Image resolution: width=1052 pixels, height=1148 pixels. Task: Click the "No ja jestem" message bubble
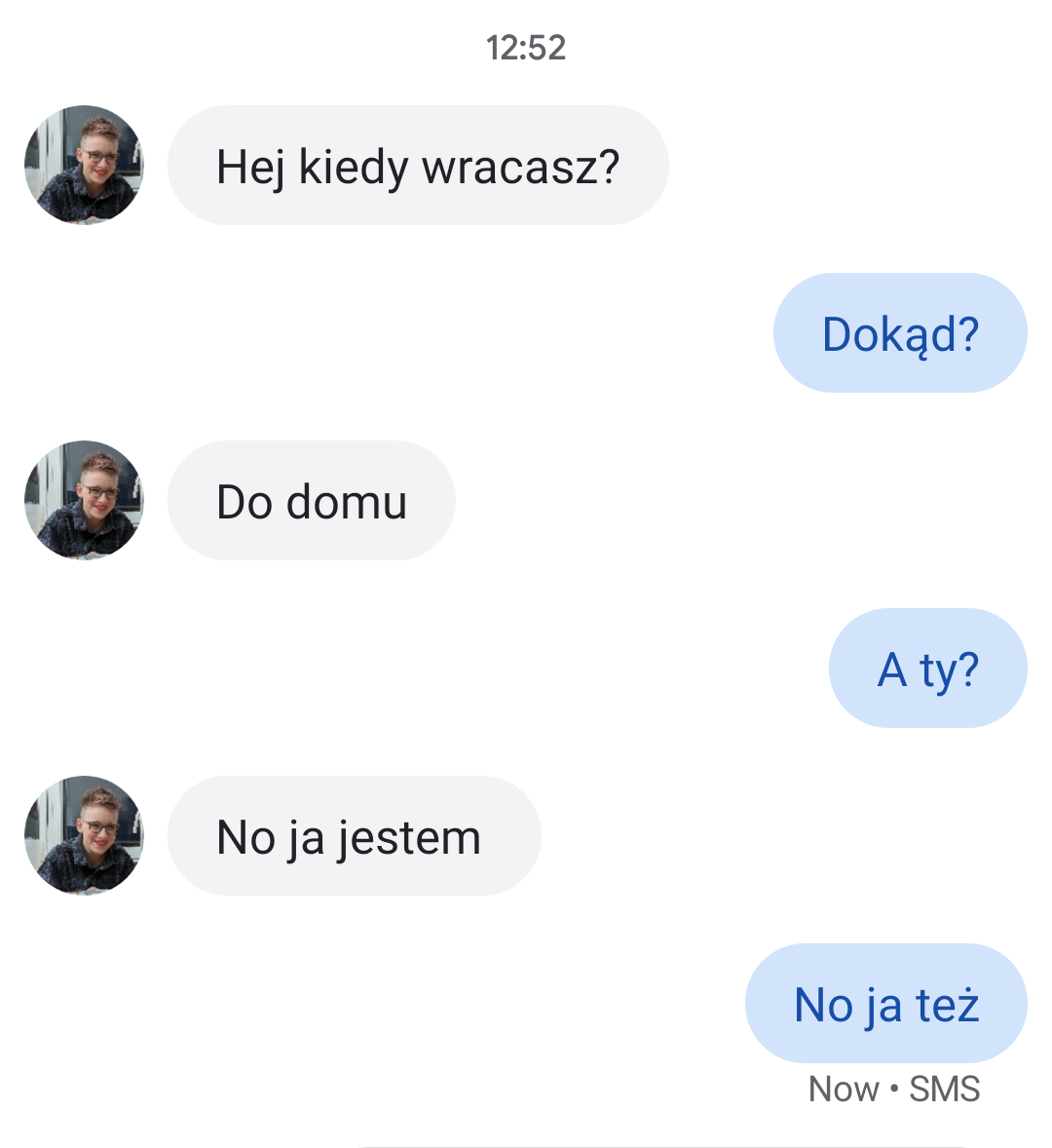[355, 835]
